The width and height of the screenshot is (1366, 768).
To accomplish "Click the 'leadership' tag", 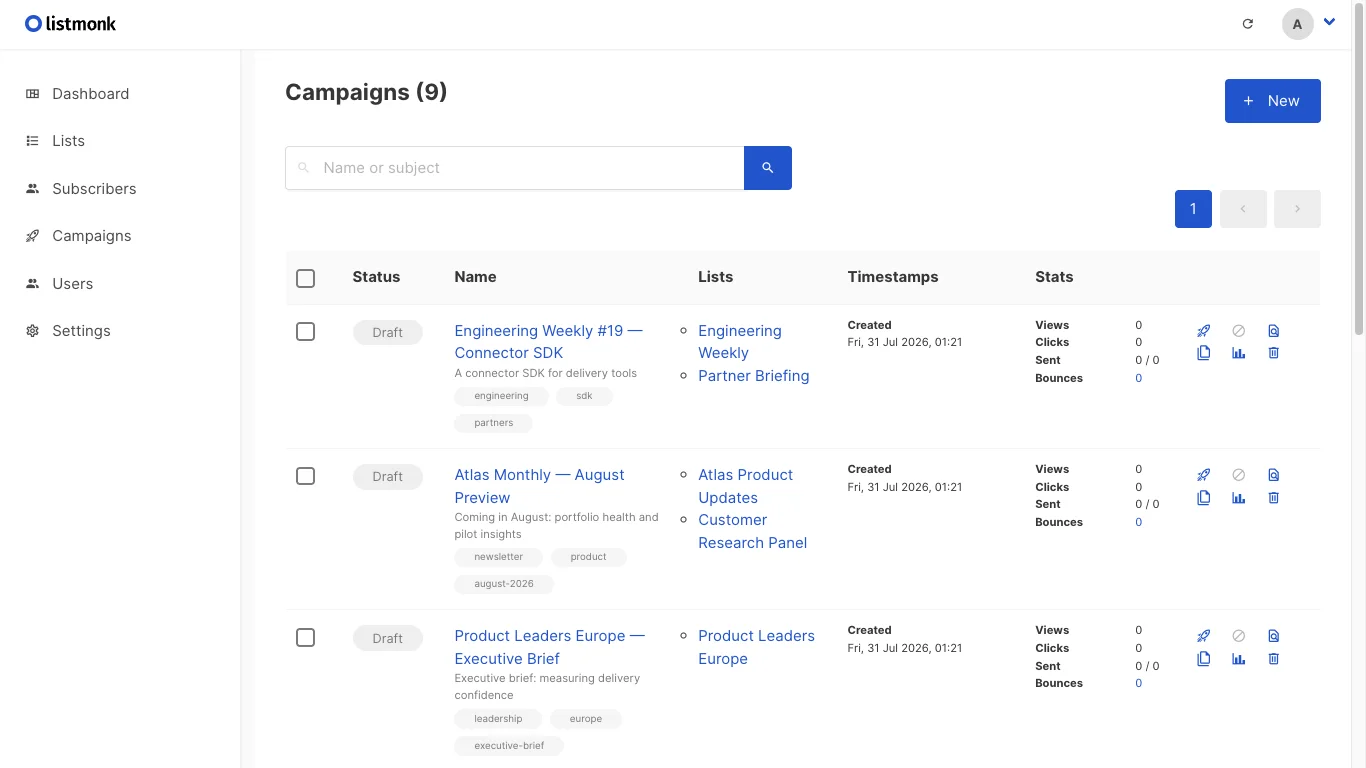I will (x=498, y=719).
